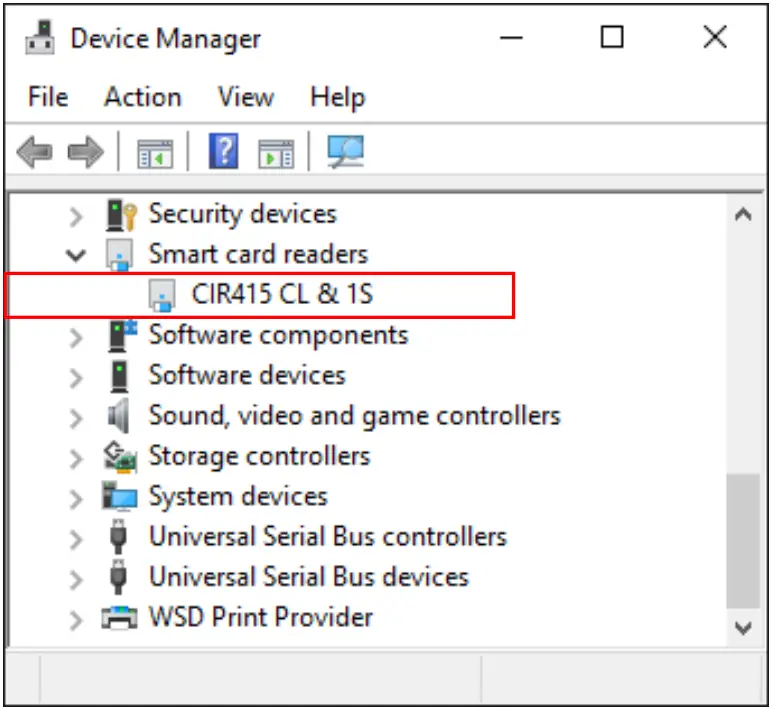The width and height of the screenshot is (771, 711).
Task: Collapse the Smart card readers category
Action: (x=76, y=255)
